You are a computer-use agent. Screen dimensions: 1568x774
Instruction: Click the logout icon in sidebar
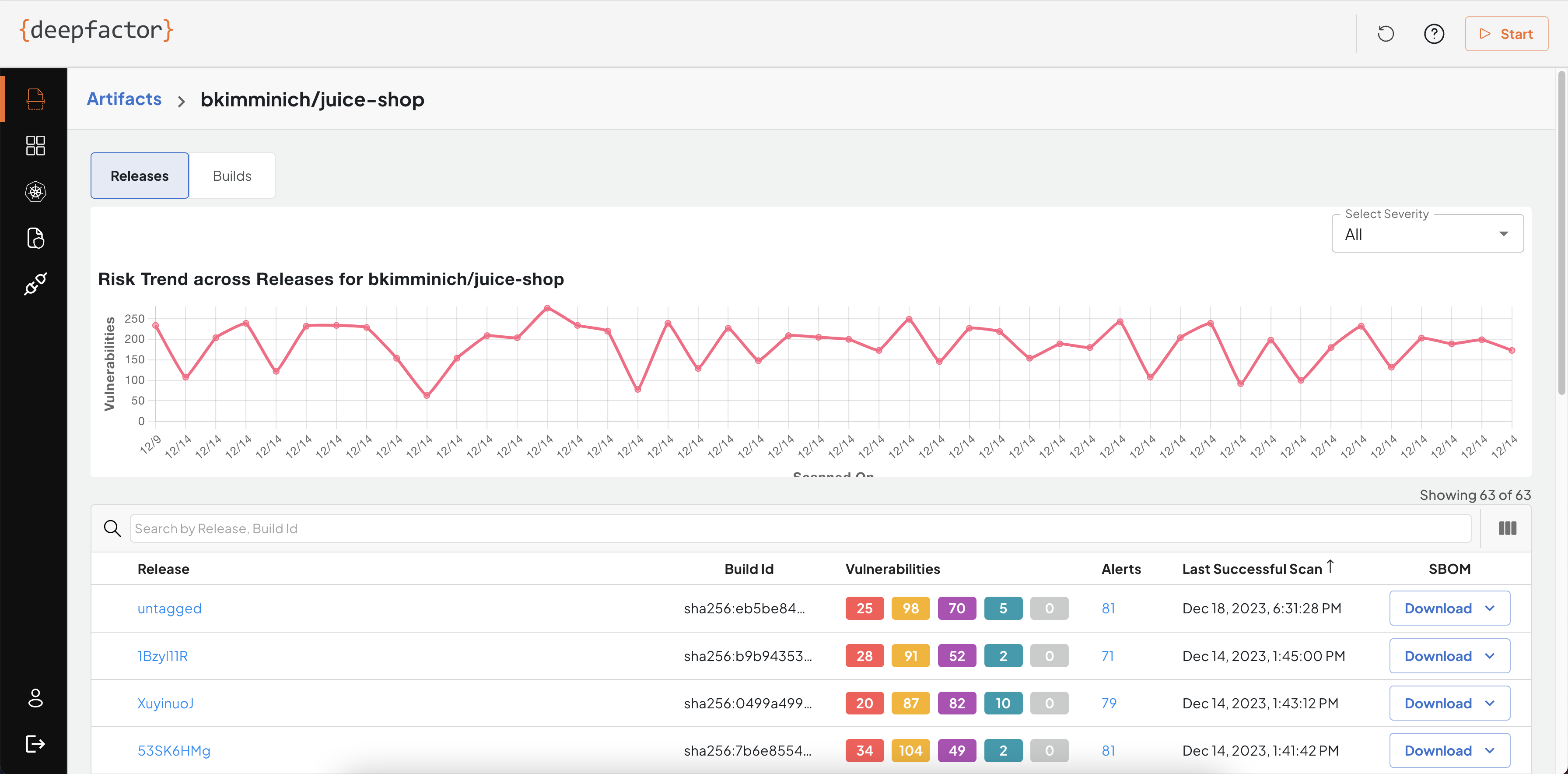click(x=35, y=743)
